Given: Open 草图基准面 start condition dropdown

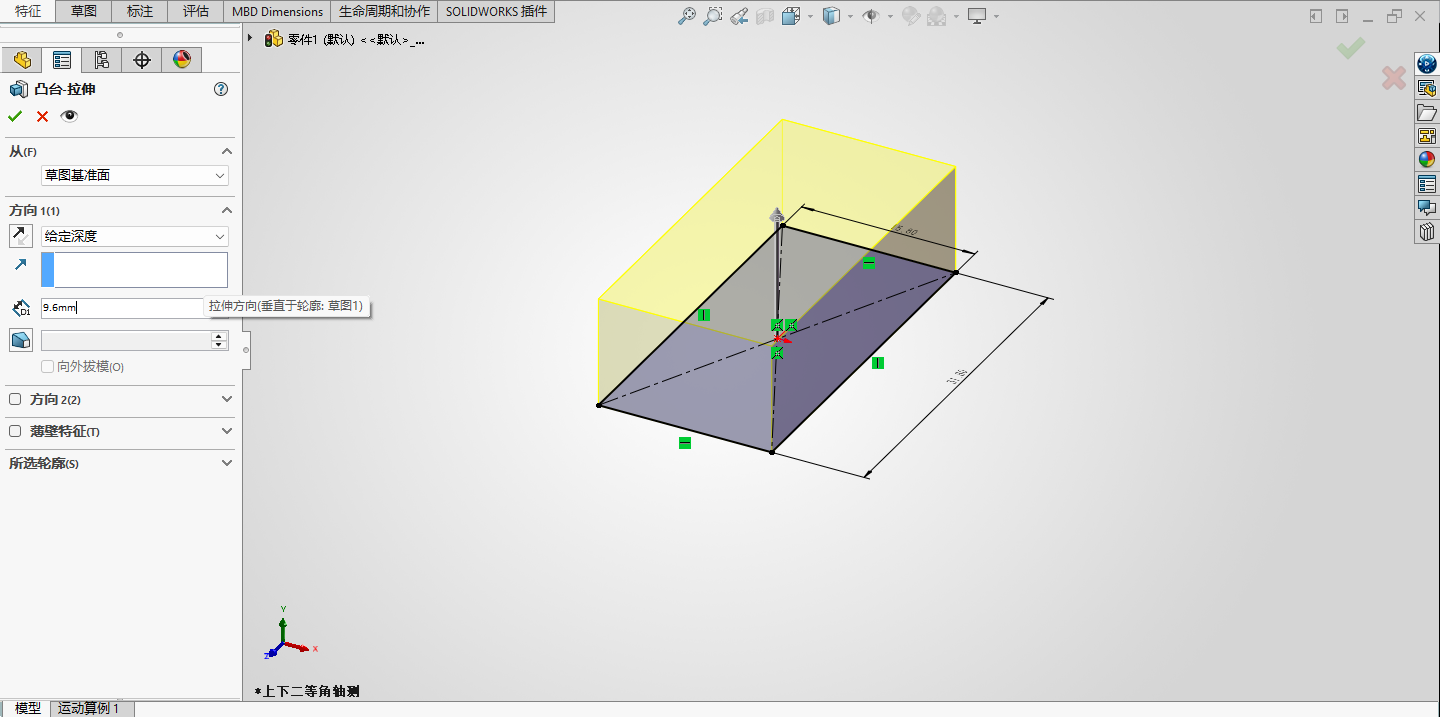Looking at the screenshot, I should tap(135, 175).
